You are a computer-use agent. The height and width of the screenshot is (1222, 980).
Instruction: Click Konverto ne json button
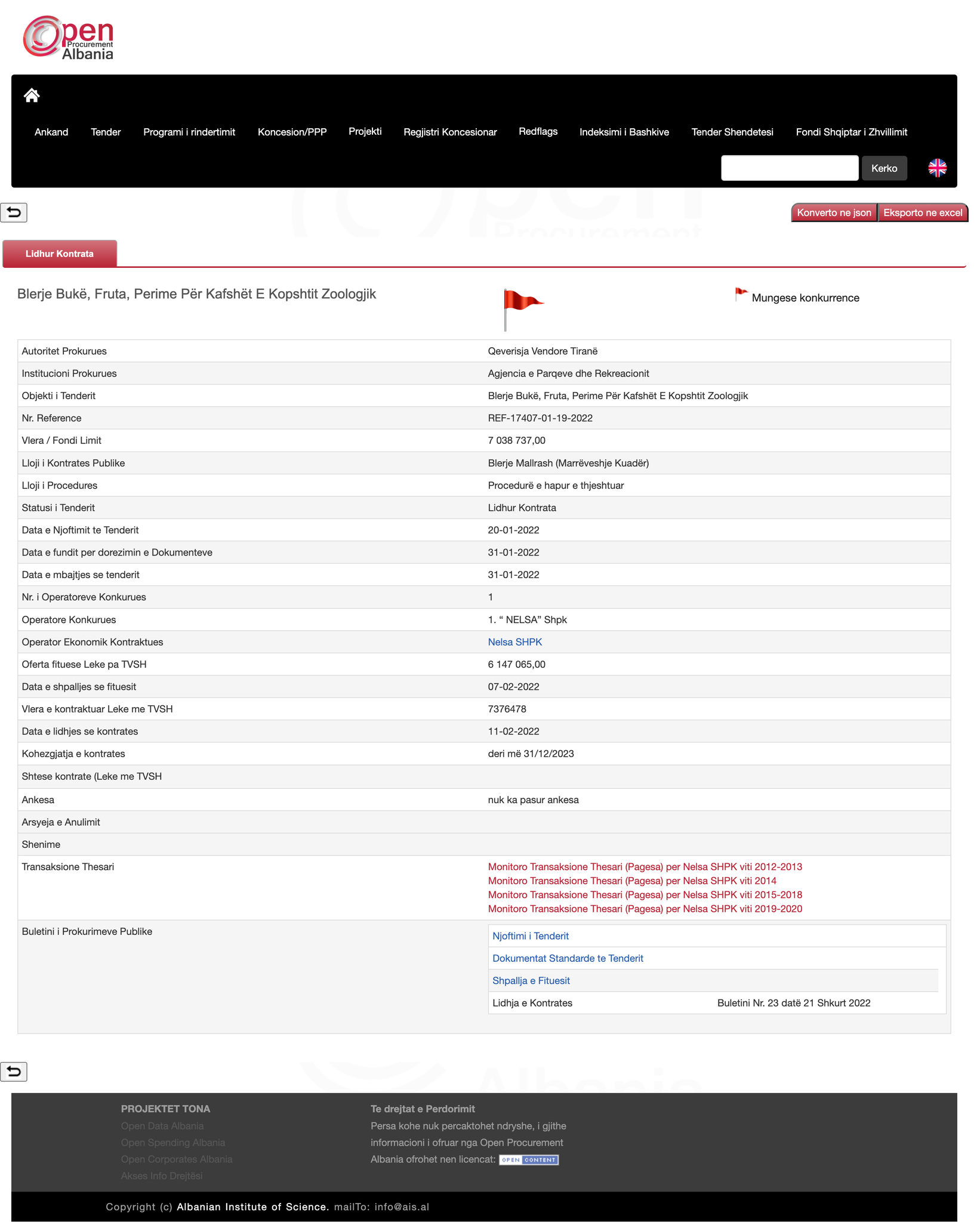coord(834,213)
